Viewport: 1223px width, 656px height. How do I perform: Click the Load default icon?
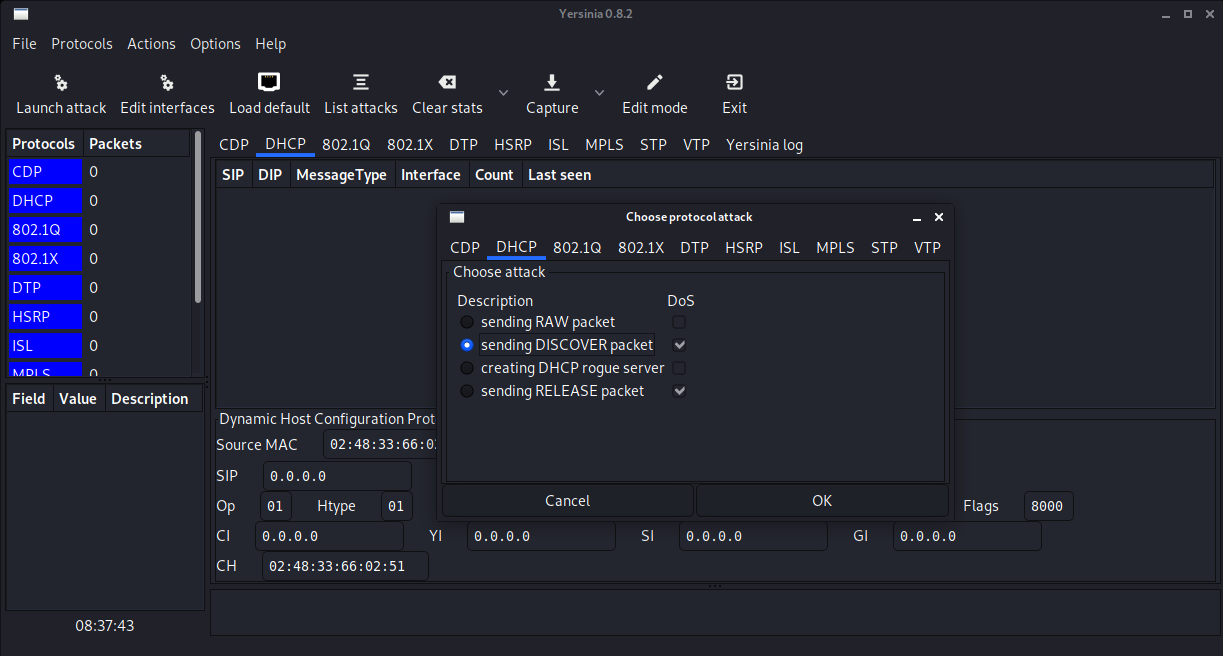pyautogui.click(x=269, y=93)
